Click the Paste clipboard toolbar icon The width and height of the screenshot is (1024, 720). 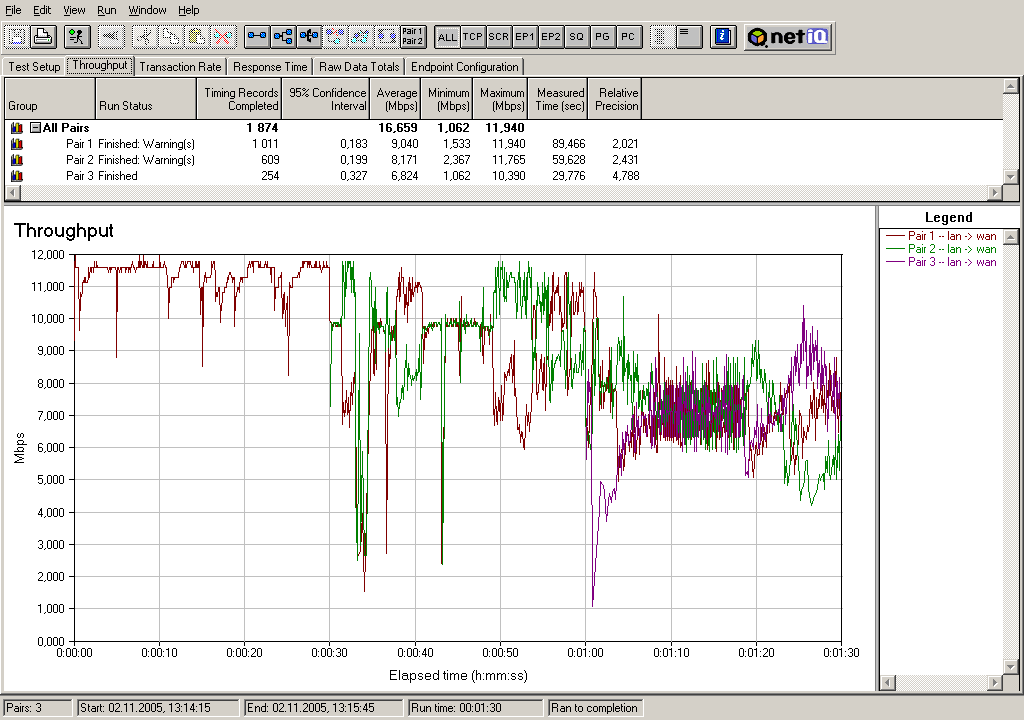[x=197, y=37]
